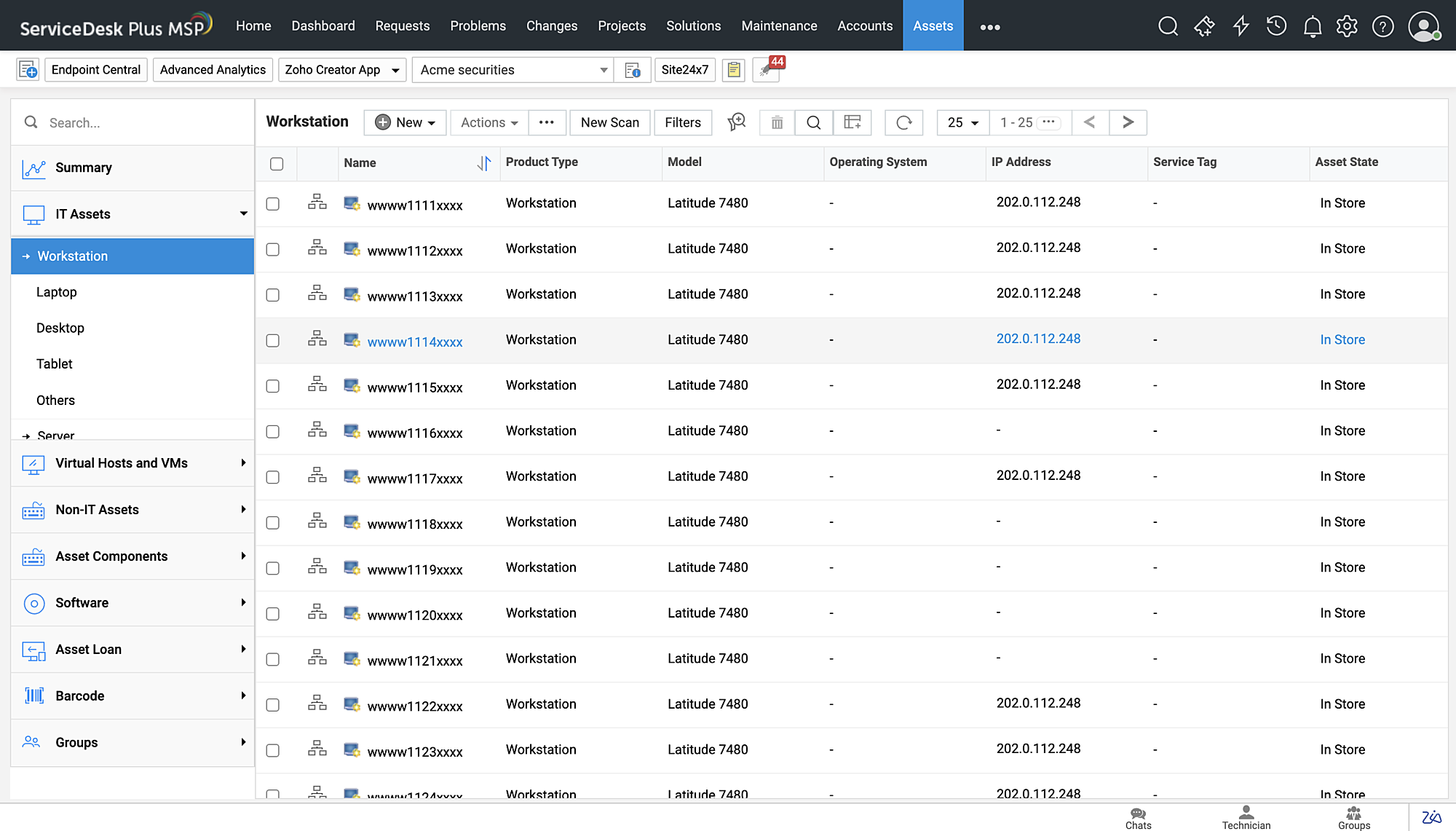
Task: Open the column chooser table icon
Action: point(852,122)
